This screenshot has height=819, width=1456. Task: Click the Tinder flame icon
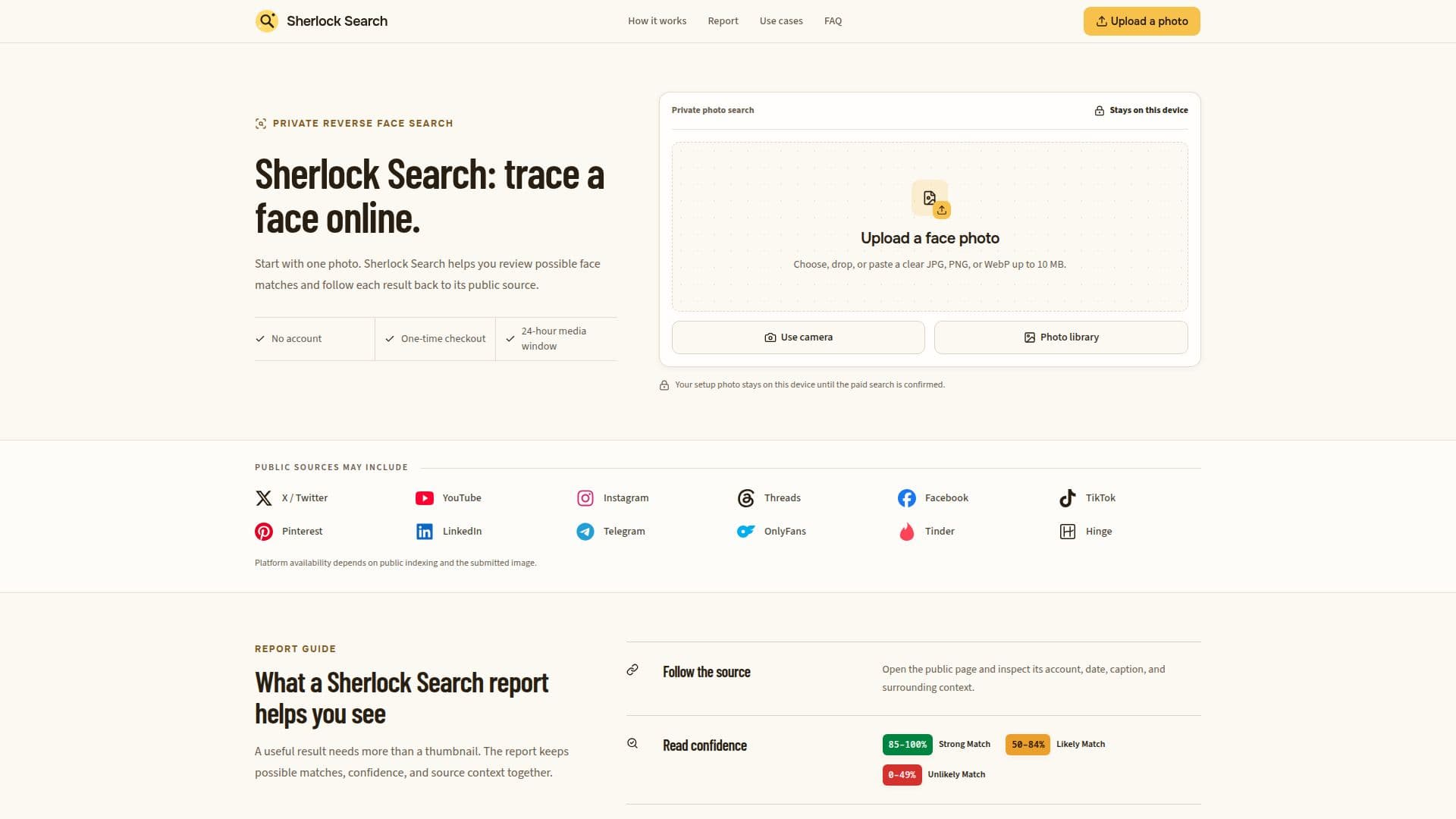(x=907, y=532)
